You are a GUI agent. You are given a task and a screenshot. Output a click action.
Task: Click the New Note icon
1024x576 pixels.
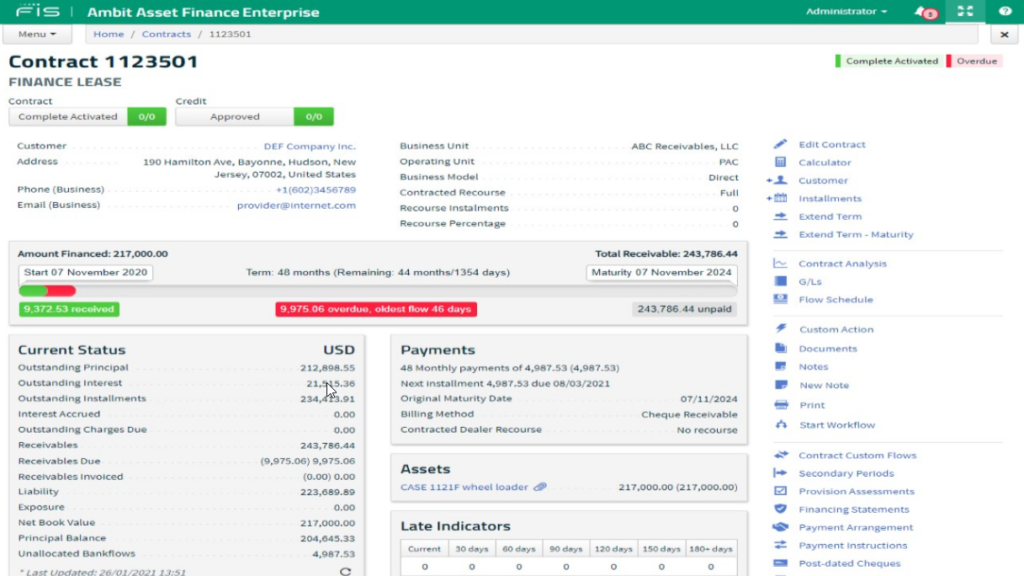pos(781,385)
